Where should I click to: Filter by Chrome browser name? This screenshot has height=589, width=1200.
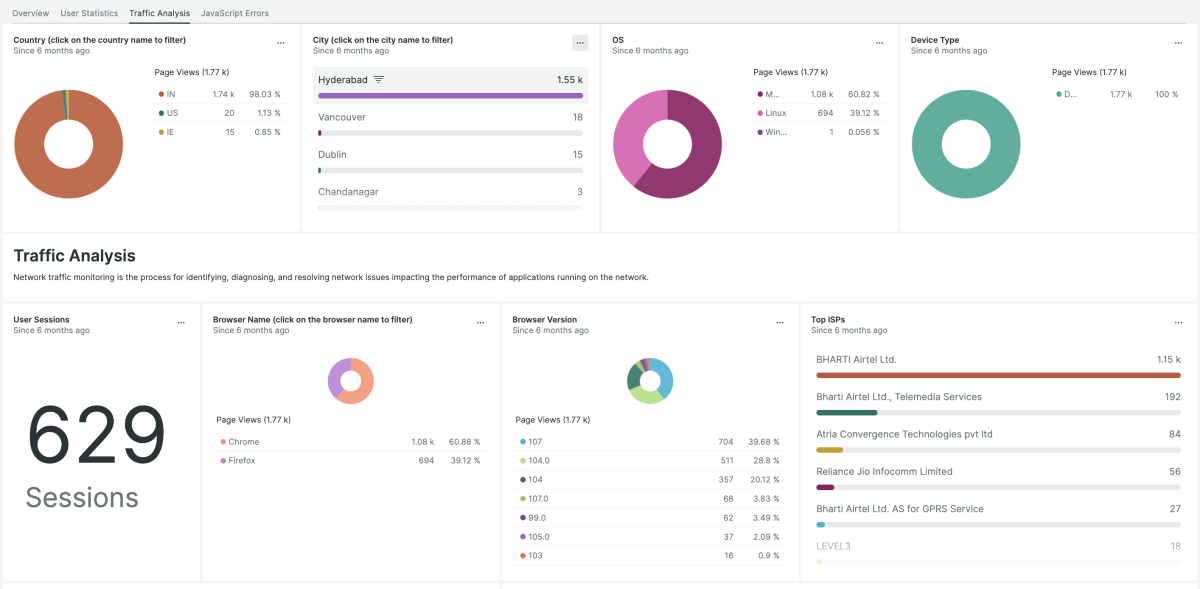click(243, 442)
